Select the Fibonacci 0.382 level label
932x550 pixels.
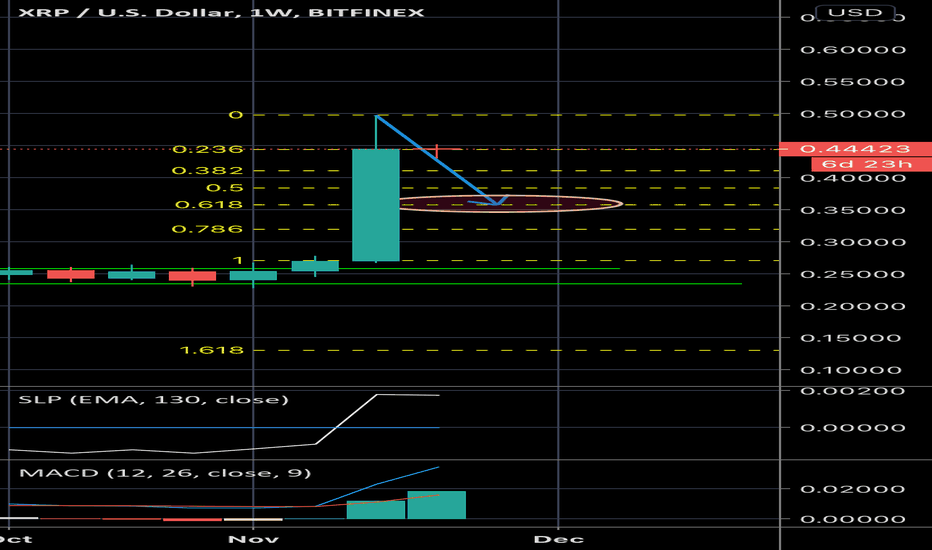tap(207, 171)
